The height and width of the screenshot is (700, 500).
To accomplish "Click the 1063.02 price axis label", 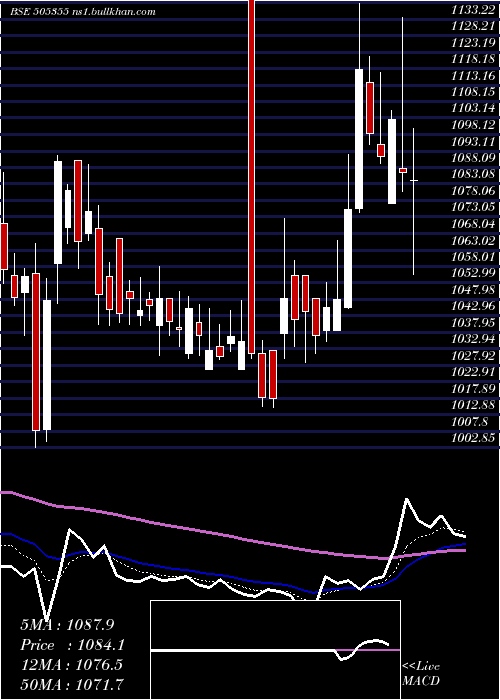I will click(473, 240).
